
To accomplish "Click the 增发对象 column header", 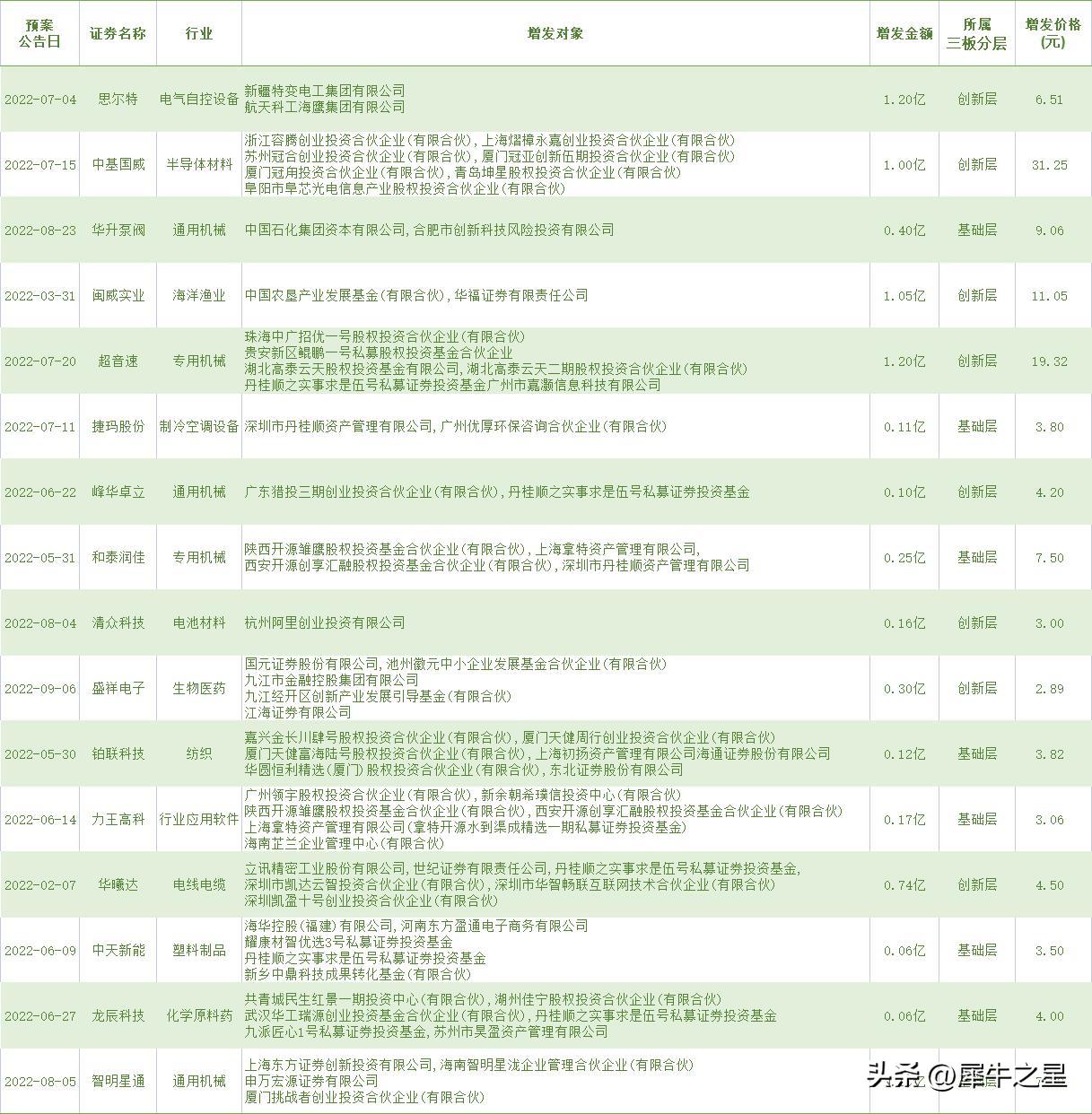I will click(554, 32).
